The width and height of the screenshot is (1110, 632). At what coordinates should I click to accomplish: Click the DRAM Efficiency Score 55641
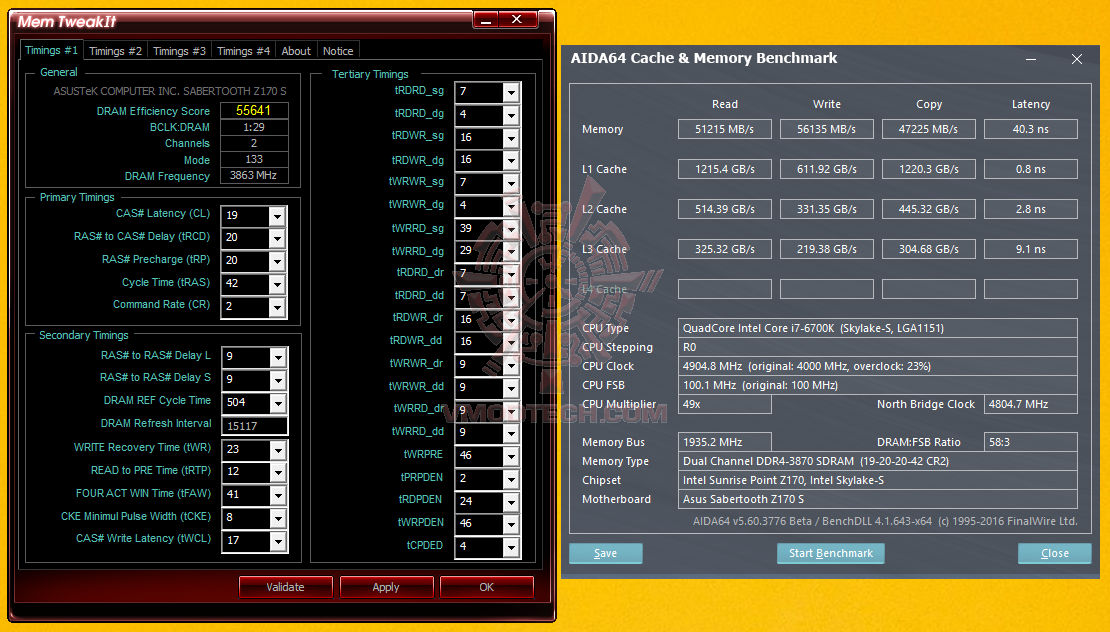click(254, 110)
